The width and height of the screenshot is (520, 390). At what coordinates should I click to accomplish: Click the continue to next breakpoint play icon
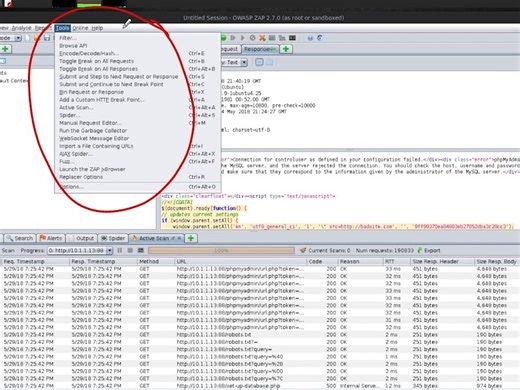pos(243,38)
